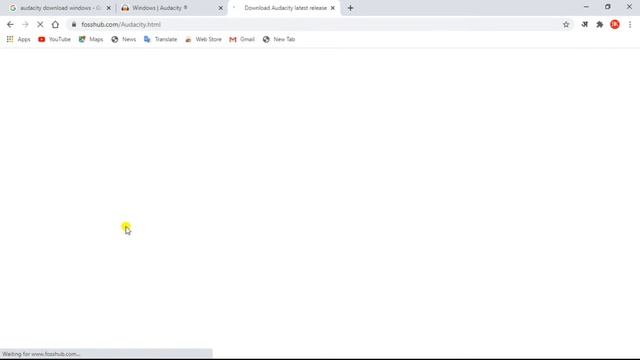The image size is (640, 360).
Task: Open the Gmail bookmark
Action: [242, 39]
